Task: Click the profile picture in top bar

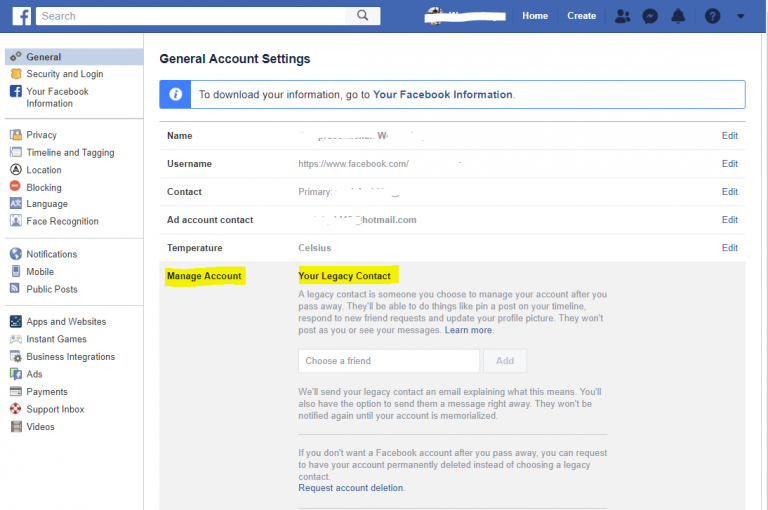Action: 434,16
